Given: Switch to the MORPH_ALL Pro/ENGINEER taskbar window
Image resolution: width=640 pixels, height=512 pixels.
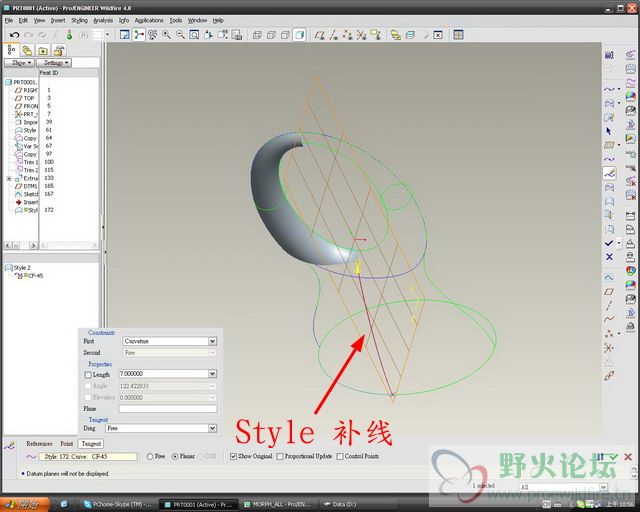Looking at the screenshot, I should [x=278, y=505].
